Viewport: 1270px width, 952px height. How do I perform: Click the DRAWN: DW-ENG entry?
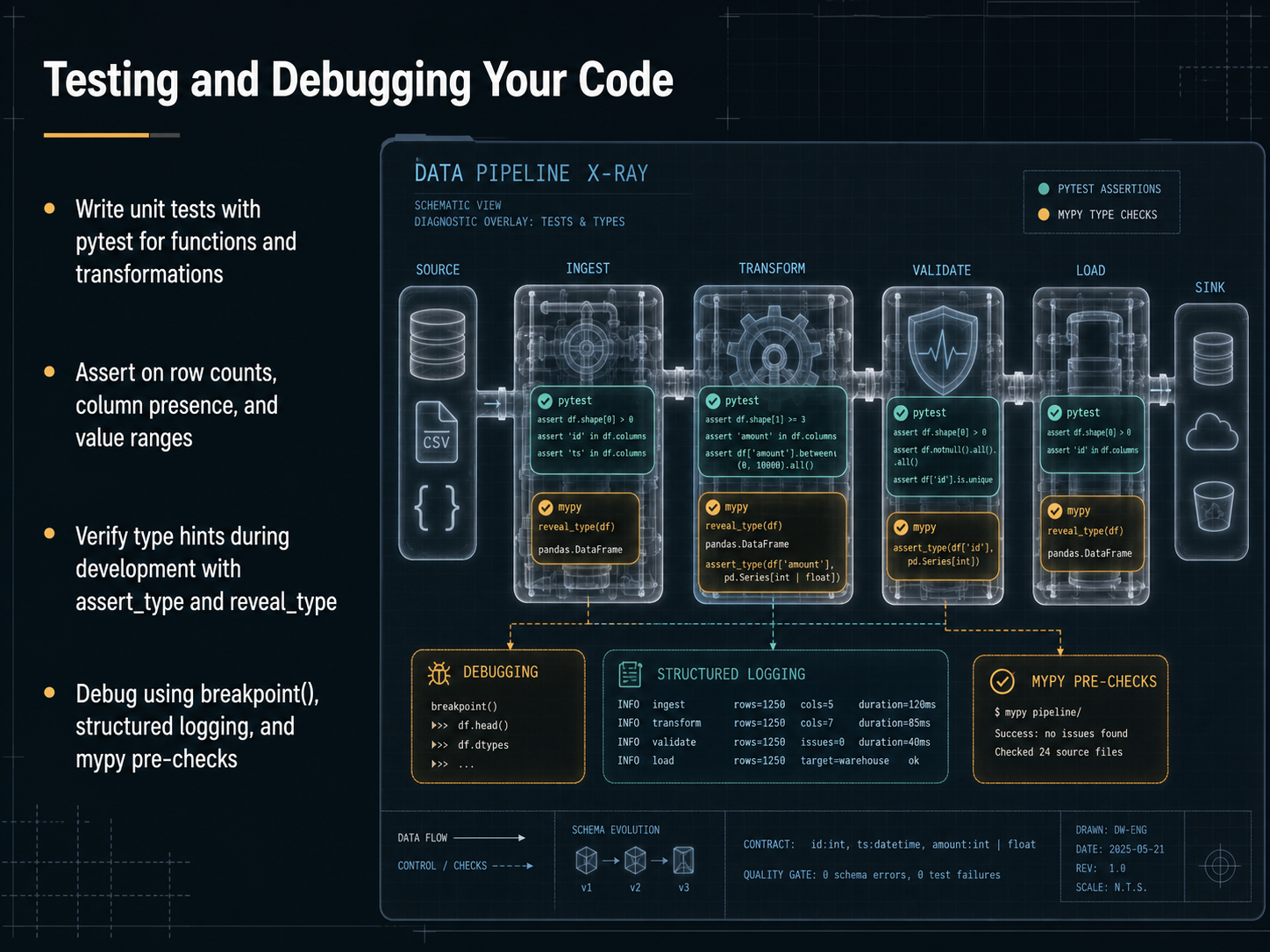1111,830
